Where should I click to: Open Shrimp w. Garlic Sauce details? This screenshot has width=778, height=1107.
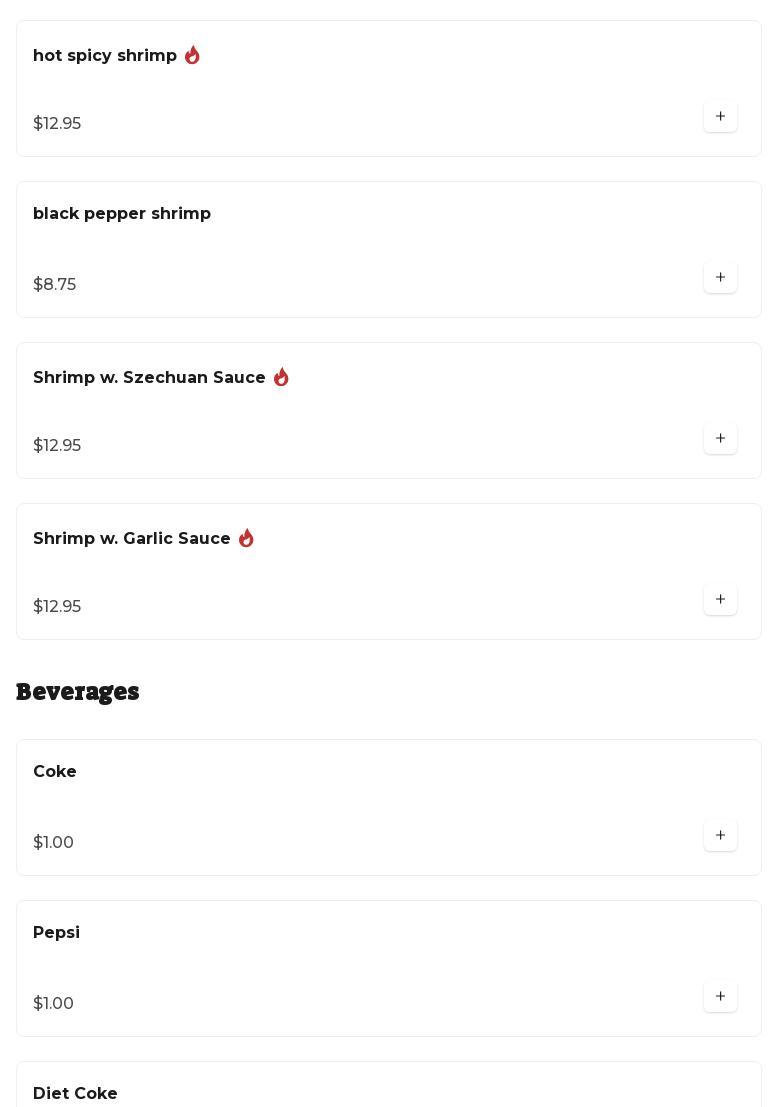coord(132,539)
